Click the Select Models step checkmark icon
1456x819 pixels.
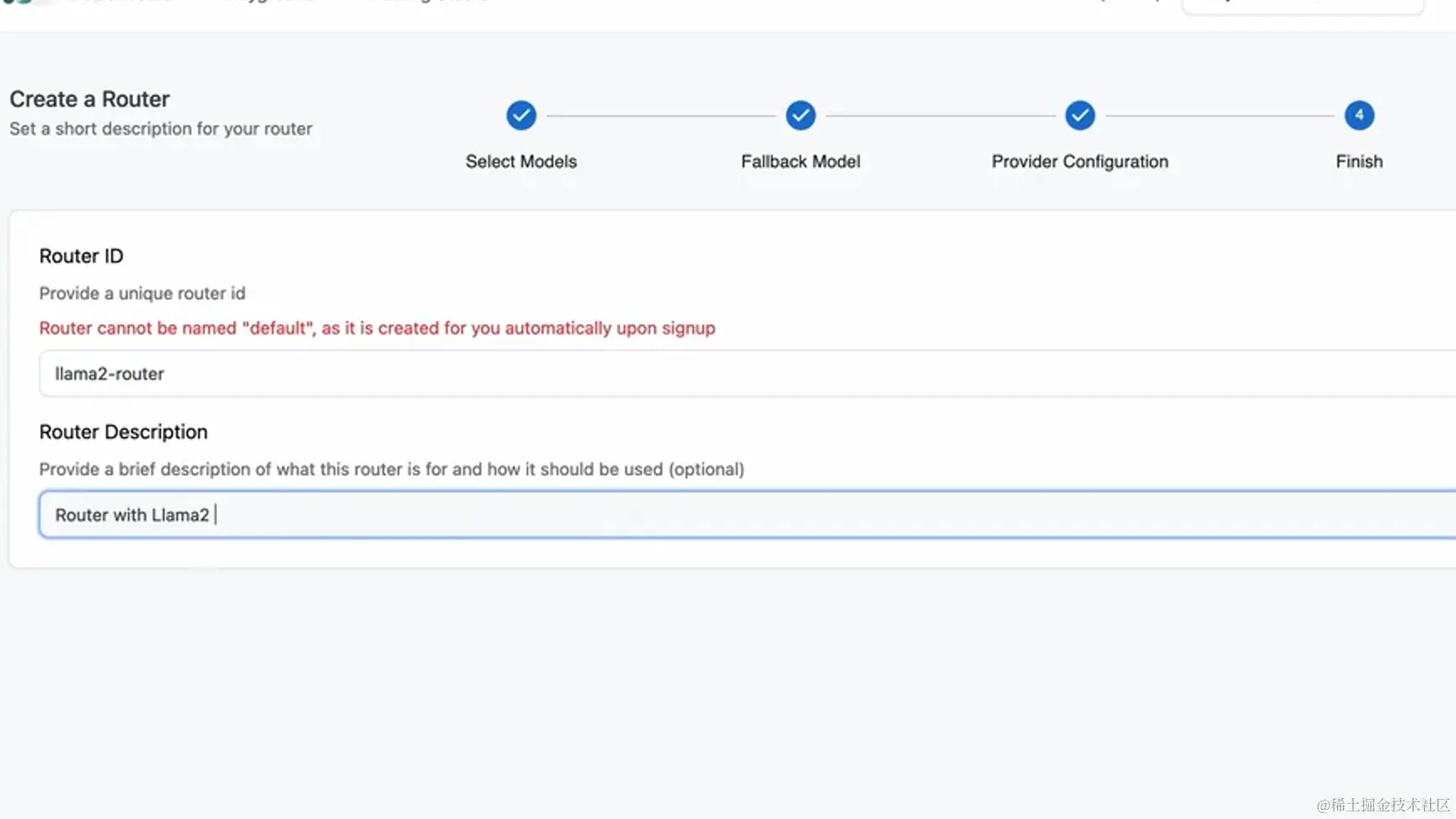coord(521,116)
